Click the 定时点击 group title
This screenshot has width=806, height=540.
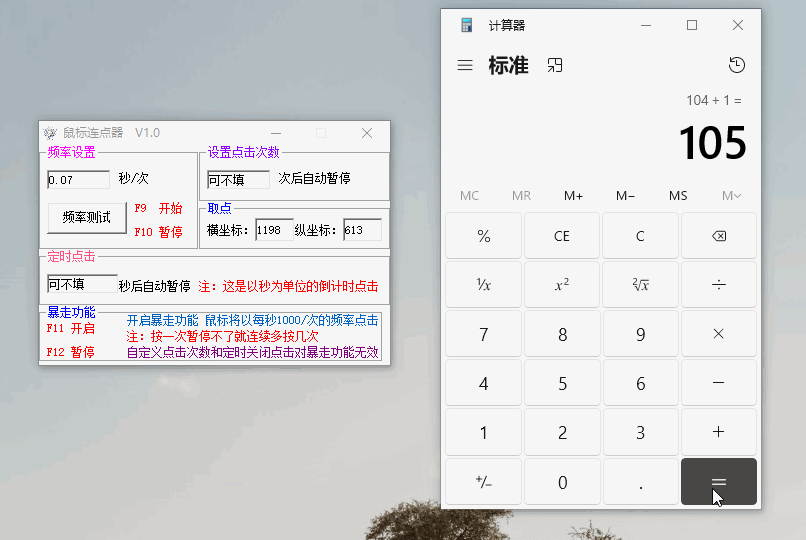[x=71, y=256]
